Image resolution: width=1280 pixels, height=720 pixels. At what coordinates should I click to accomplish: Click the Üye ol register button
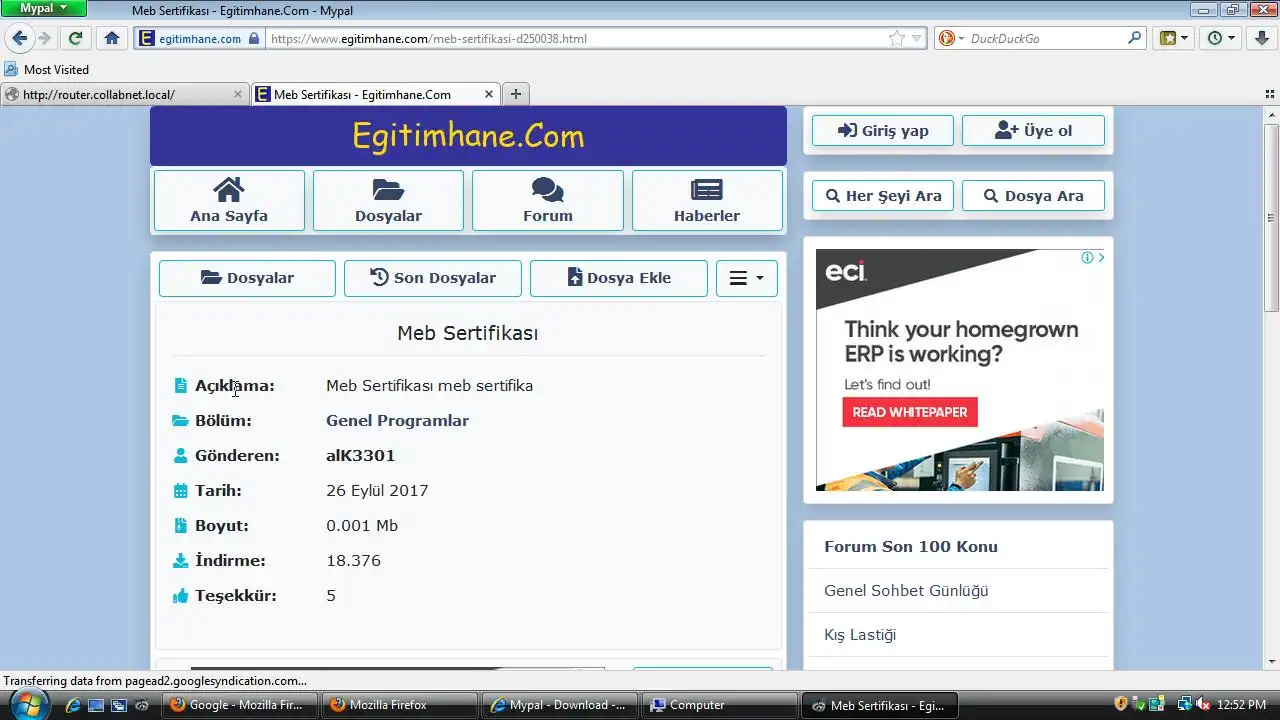[x=1033, y=131]
